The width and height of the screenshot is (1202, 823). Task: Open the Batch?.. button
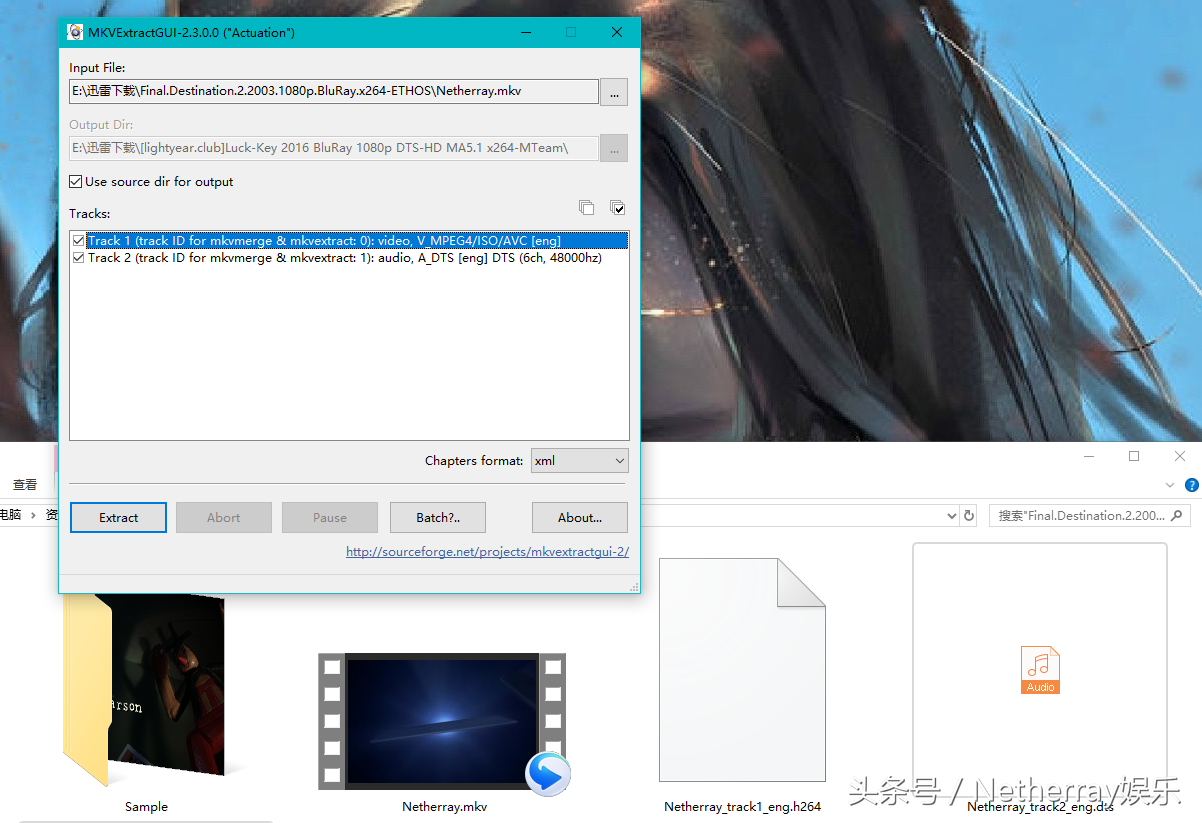click(438, 517)
